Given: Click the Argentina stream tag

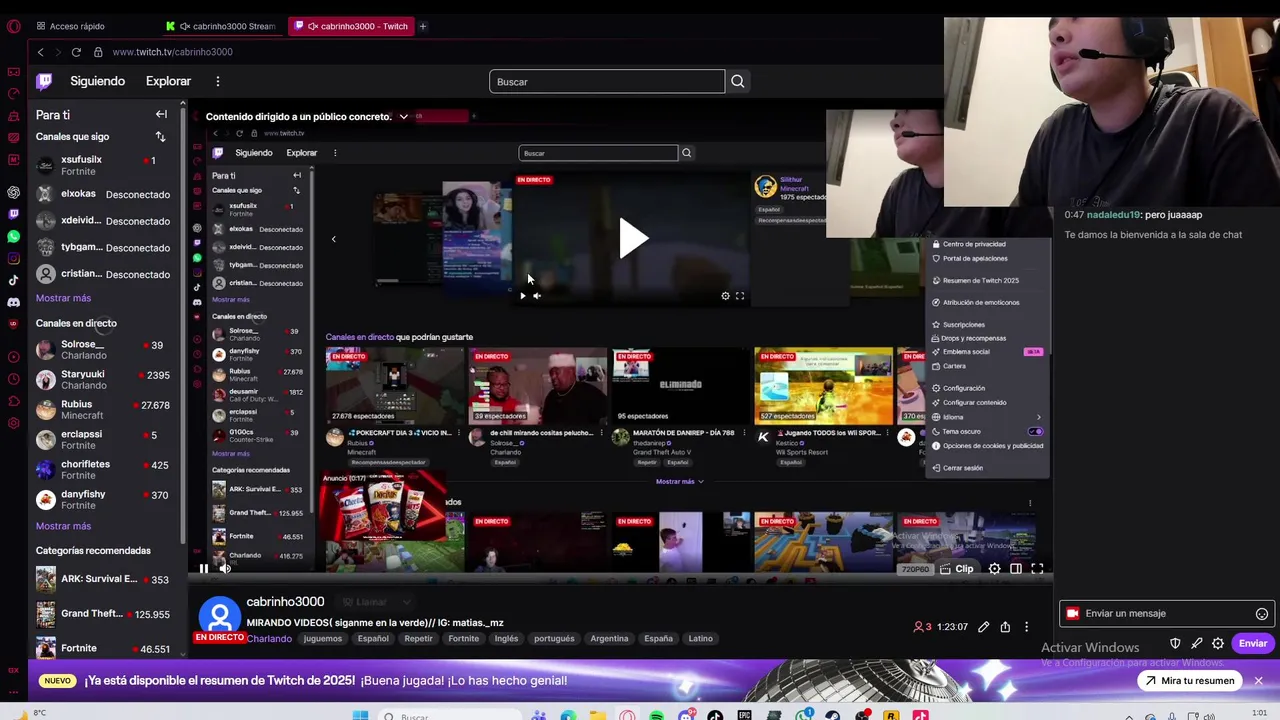Looking at the screenshot, I should click(609, 638).
